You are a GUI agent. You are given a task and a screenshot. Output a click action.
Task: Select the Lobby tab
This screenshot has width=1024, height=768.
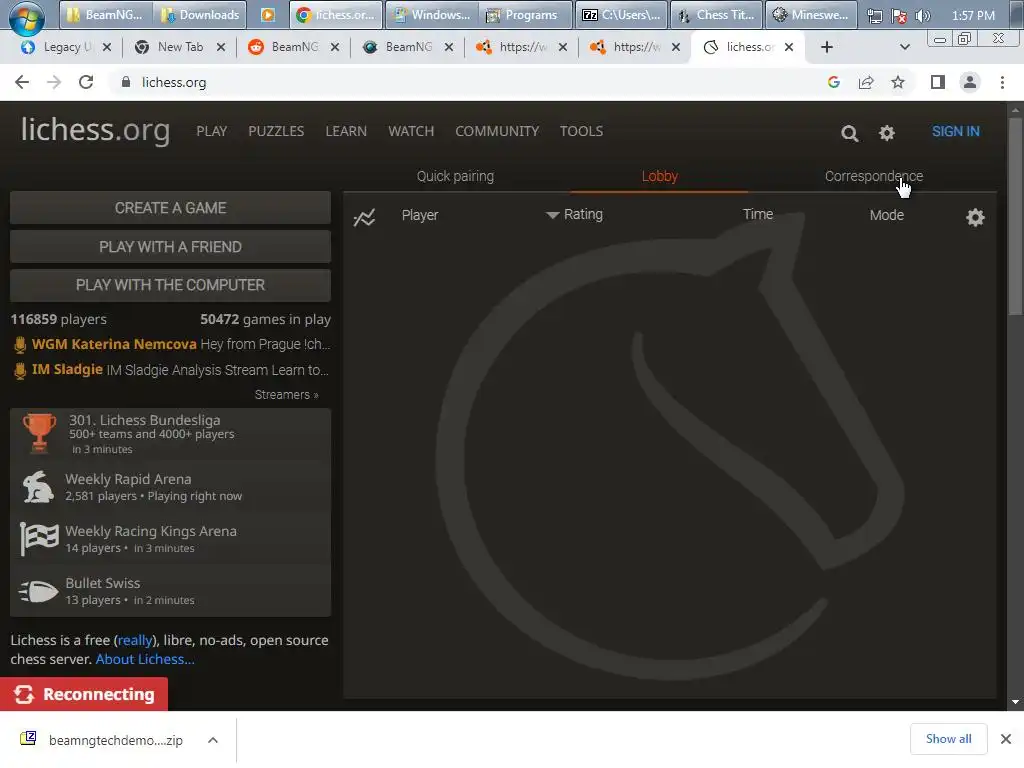tap(660, 176)
